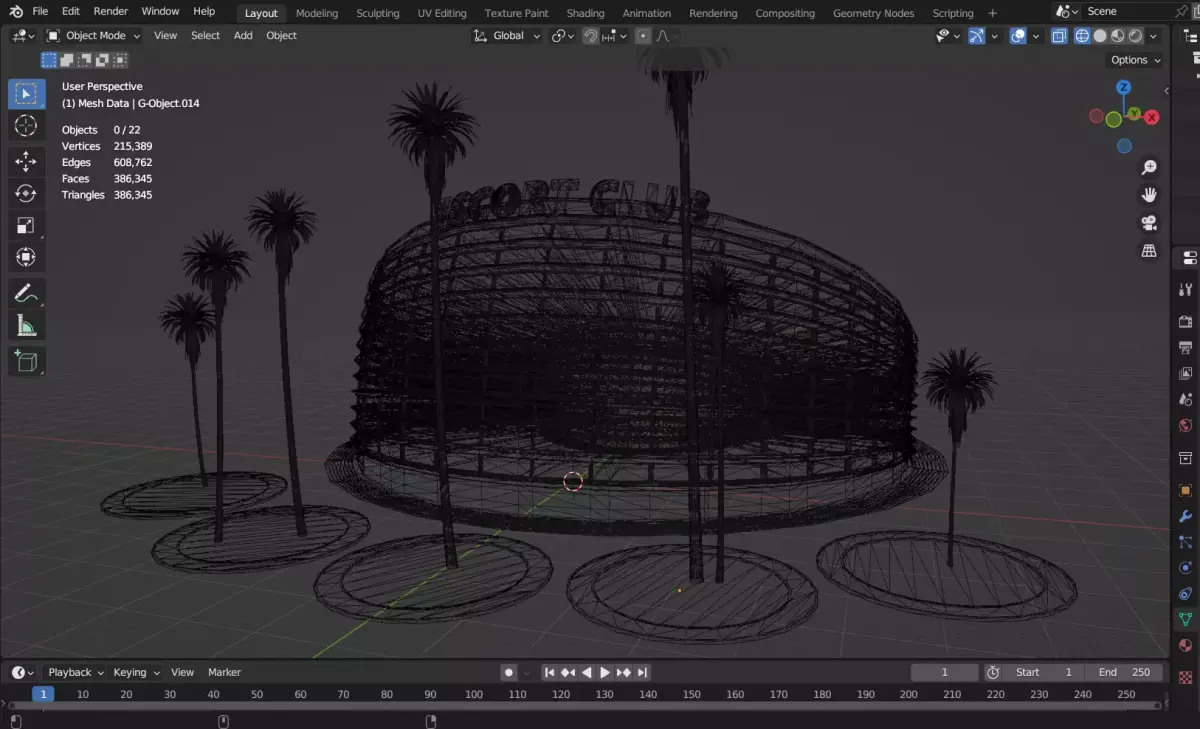Select the Annotate tool
Image resolution: width=1200 pixels, height=729 pixels.
pos(27,293)
